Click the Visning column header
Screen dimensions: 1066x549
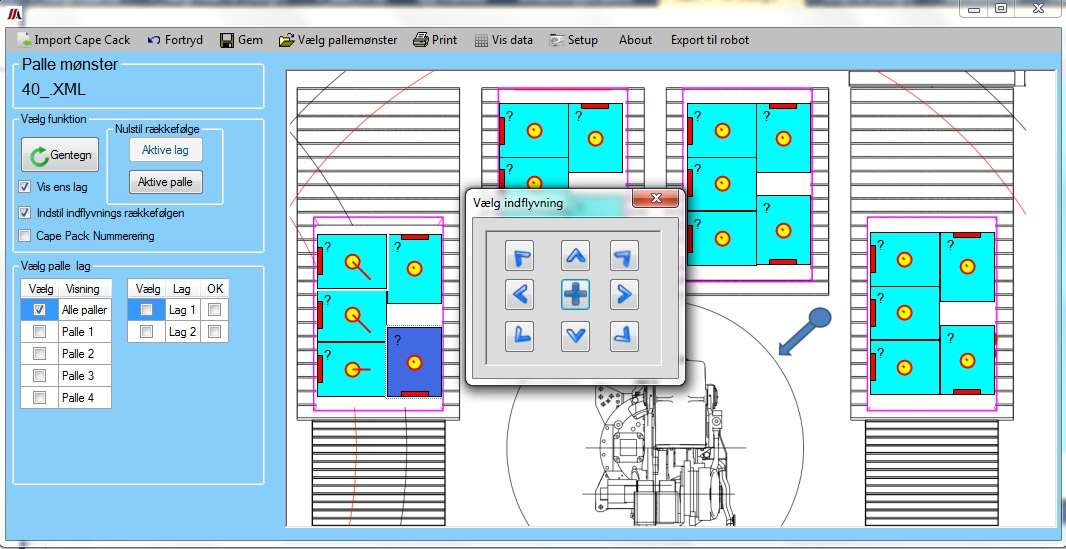pyautogui.click(x=82, y=289)
